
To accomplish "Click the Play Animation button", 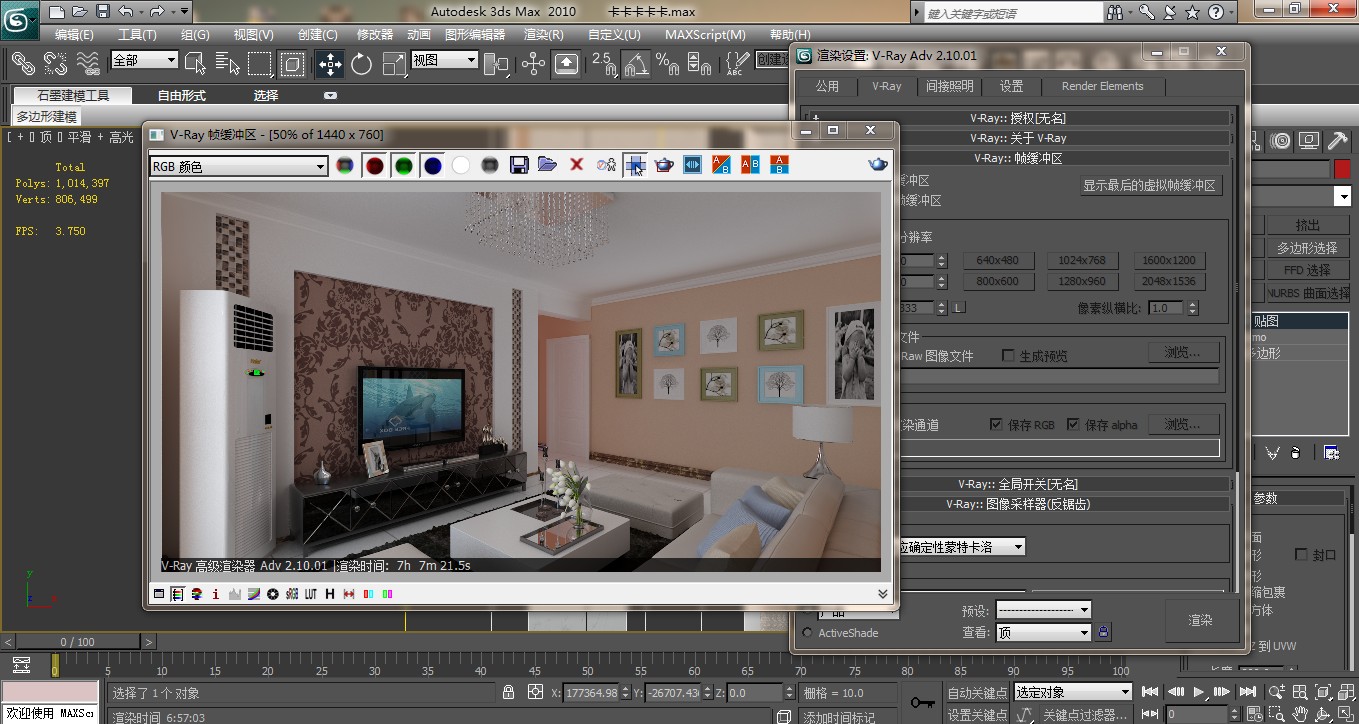I will pos(1199,692).
